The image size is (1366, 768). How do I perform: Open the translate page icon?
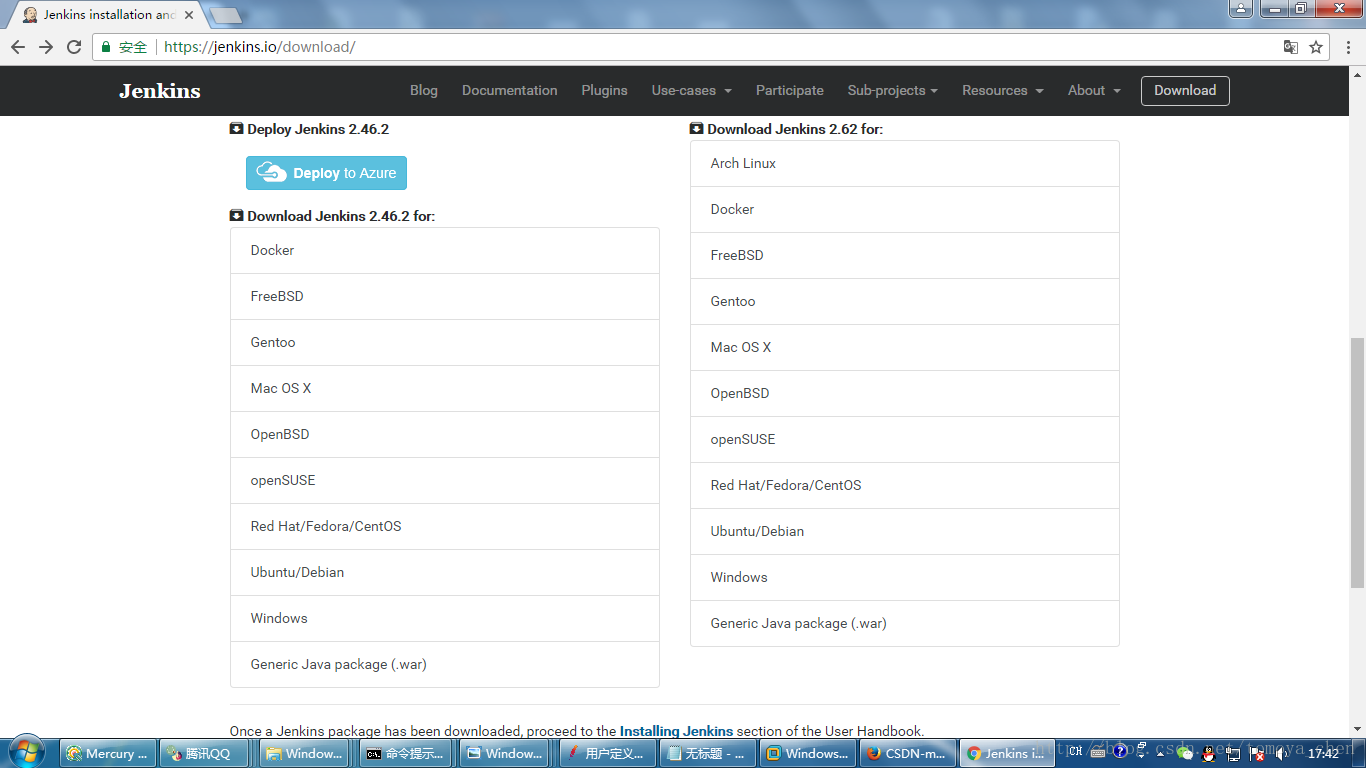[x=1291, y=47]
